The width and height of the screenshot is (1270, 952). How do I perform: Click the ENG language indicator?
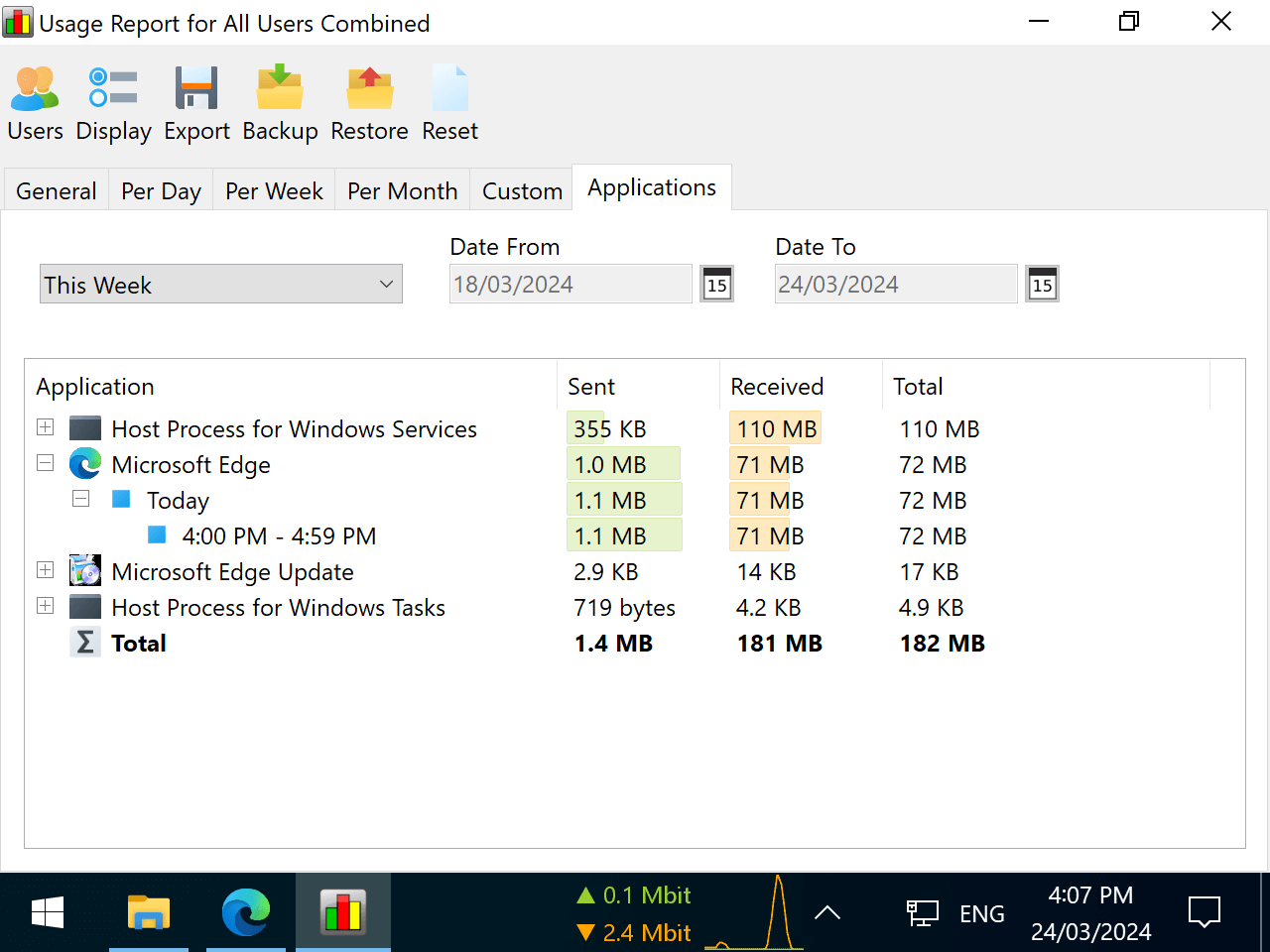coord(981,913)
